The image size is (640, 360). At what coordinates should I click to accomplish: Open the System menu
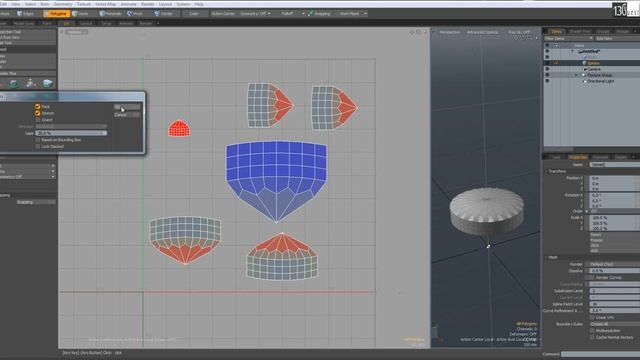click(183, 4)
